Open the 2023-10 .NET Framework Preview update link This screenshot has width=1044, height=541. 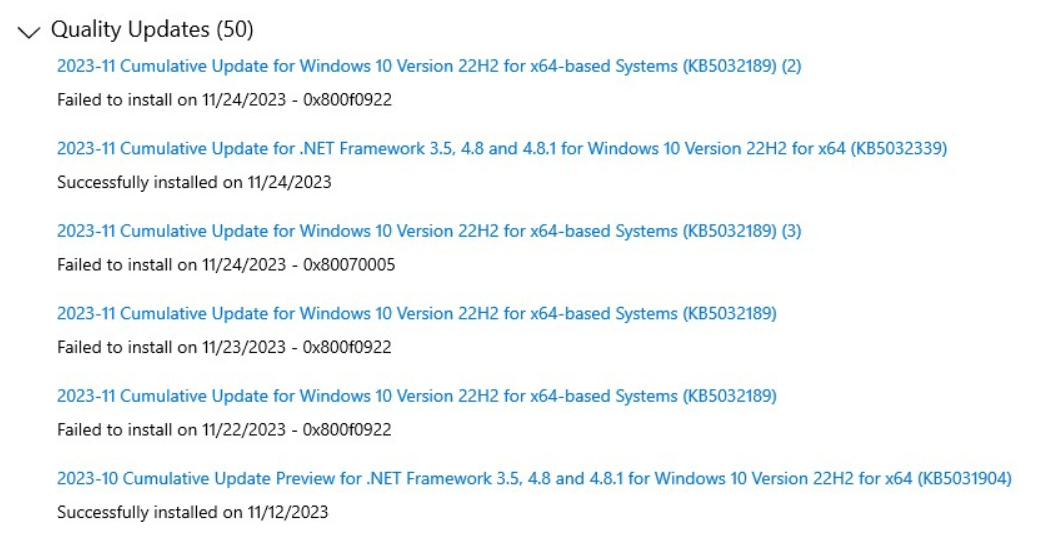coord(534,479)
